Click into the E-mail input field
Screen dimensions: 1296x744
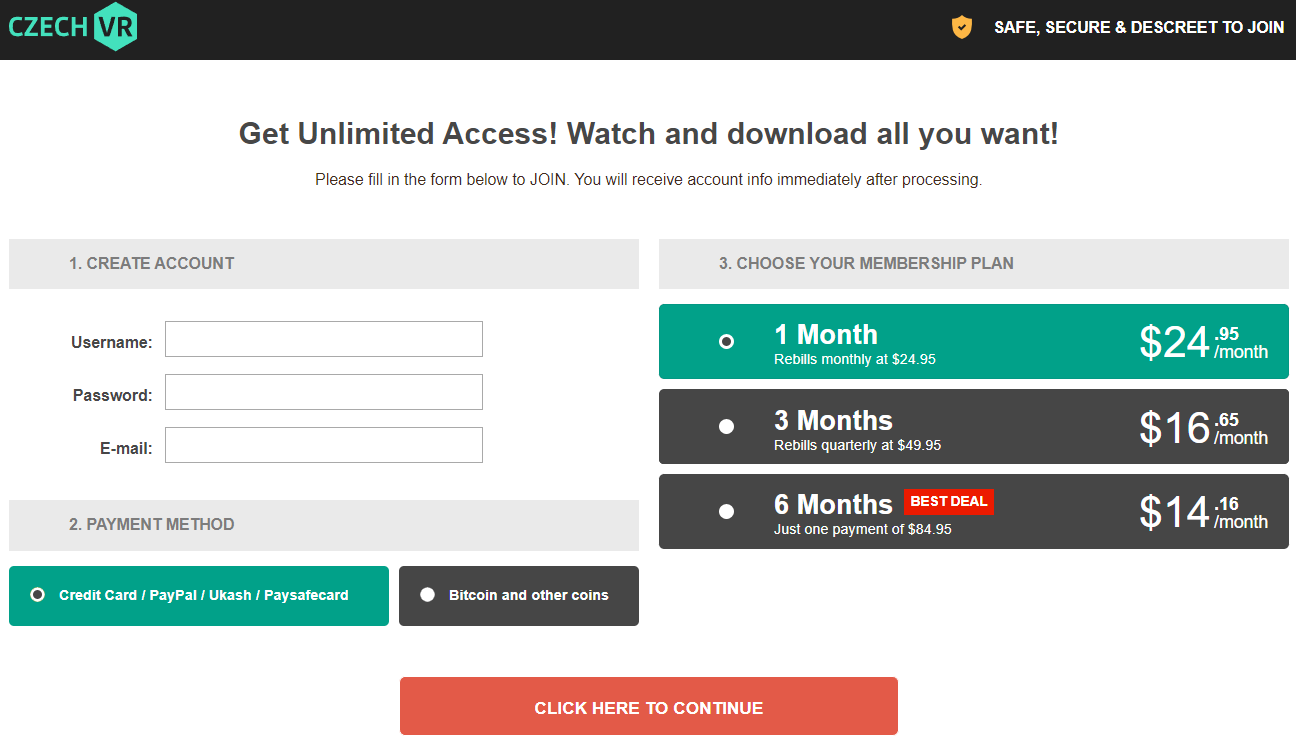pyautogui.click(x=323, y=445)
